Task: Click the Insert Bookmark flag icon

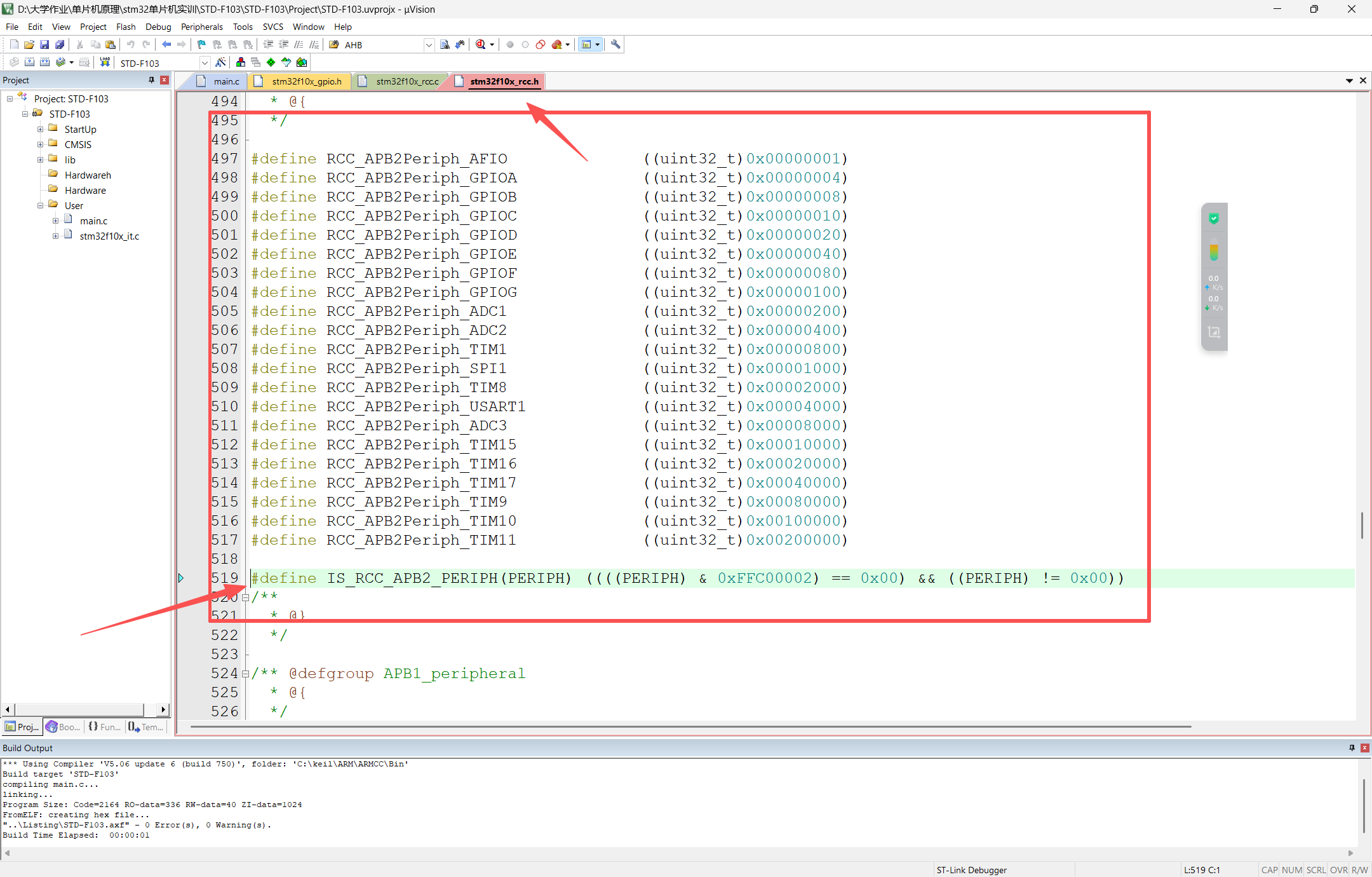Action: (x=201, y=44)
